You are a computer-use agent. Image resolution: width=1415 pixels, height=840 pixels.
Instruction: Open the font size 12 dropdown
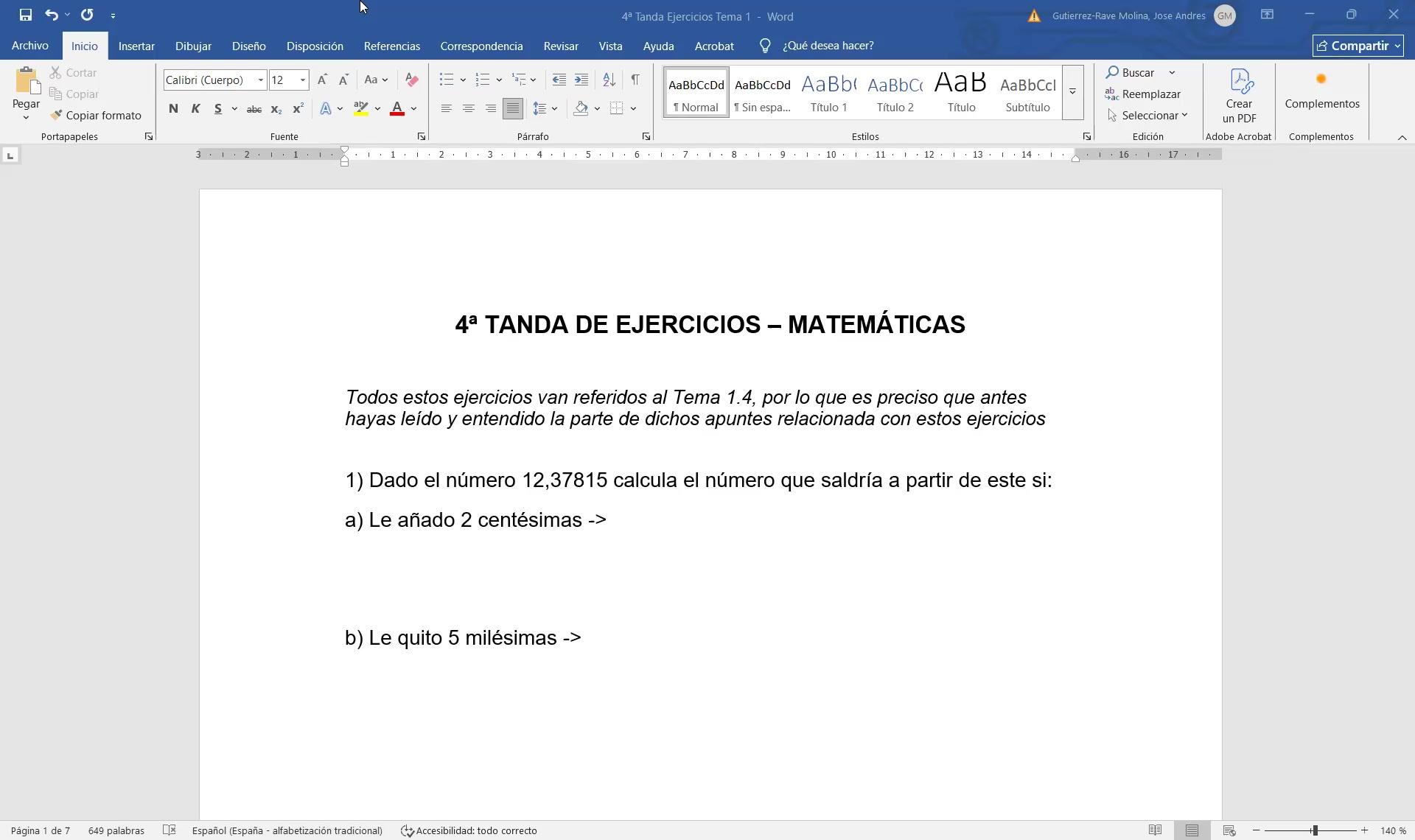302,80
